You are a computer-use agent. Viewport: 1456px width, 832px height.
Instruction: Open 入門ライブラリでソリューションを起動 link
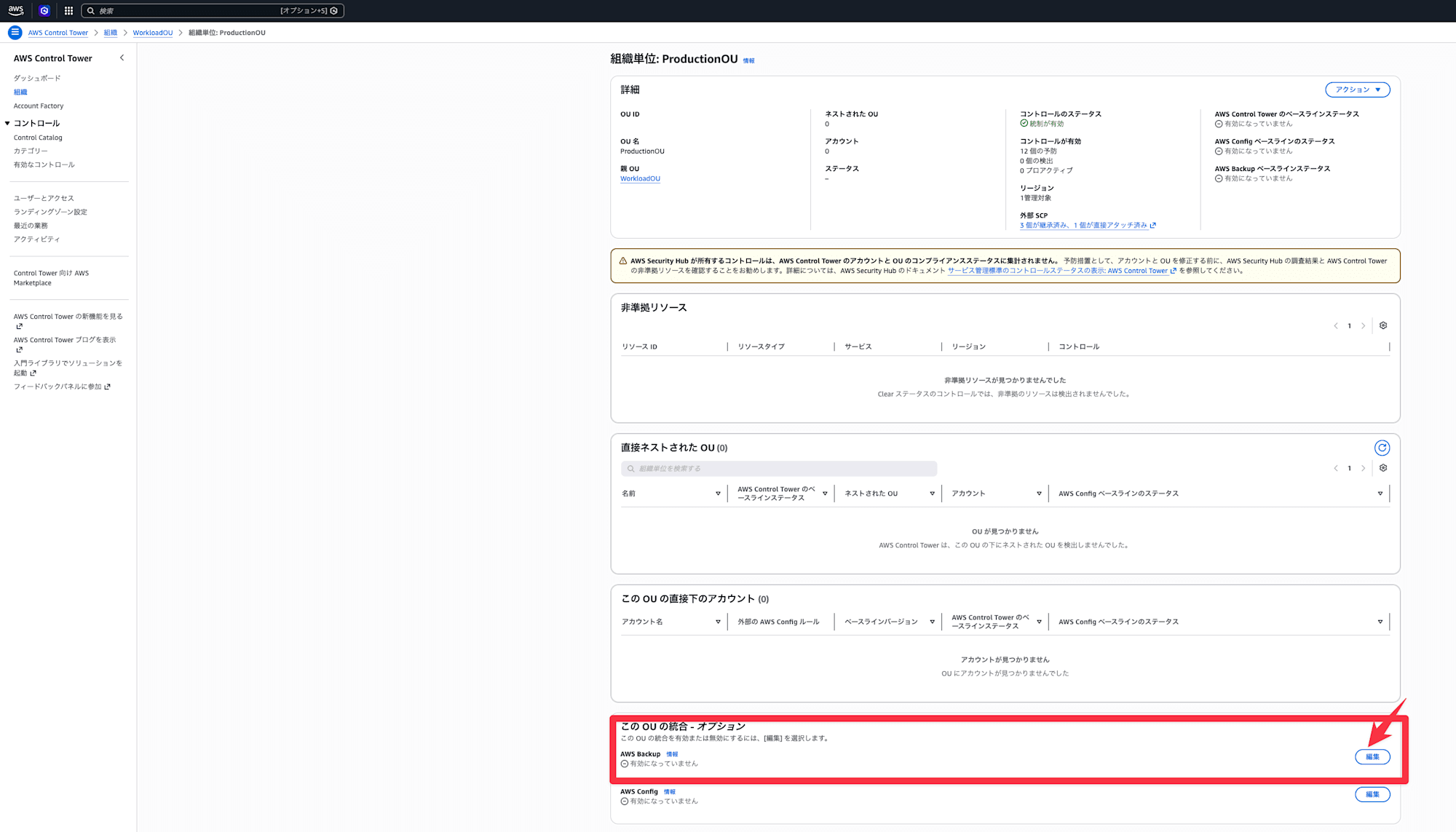tap(68, 368)
